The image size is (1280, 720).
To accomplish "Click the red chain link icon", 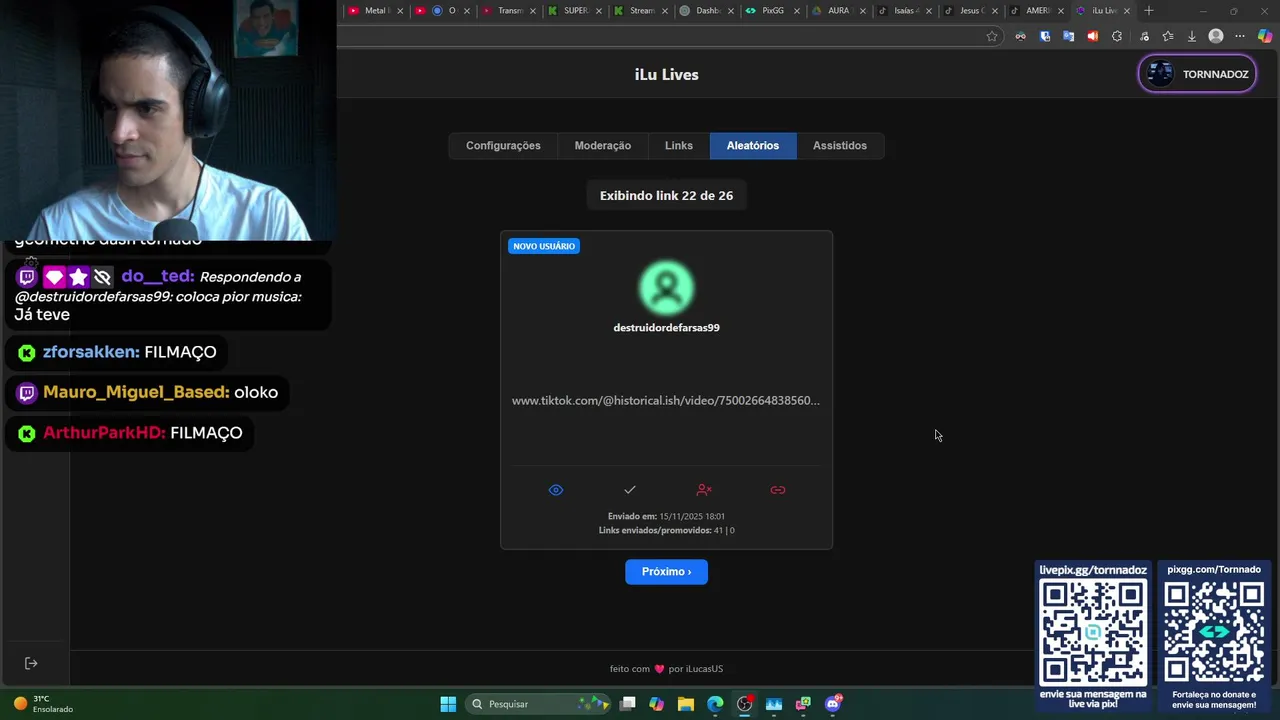I will click(778, 490).
